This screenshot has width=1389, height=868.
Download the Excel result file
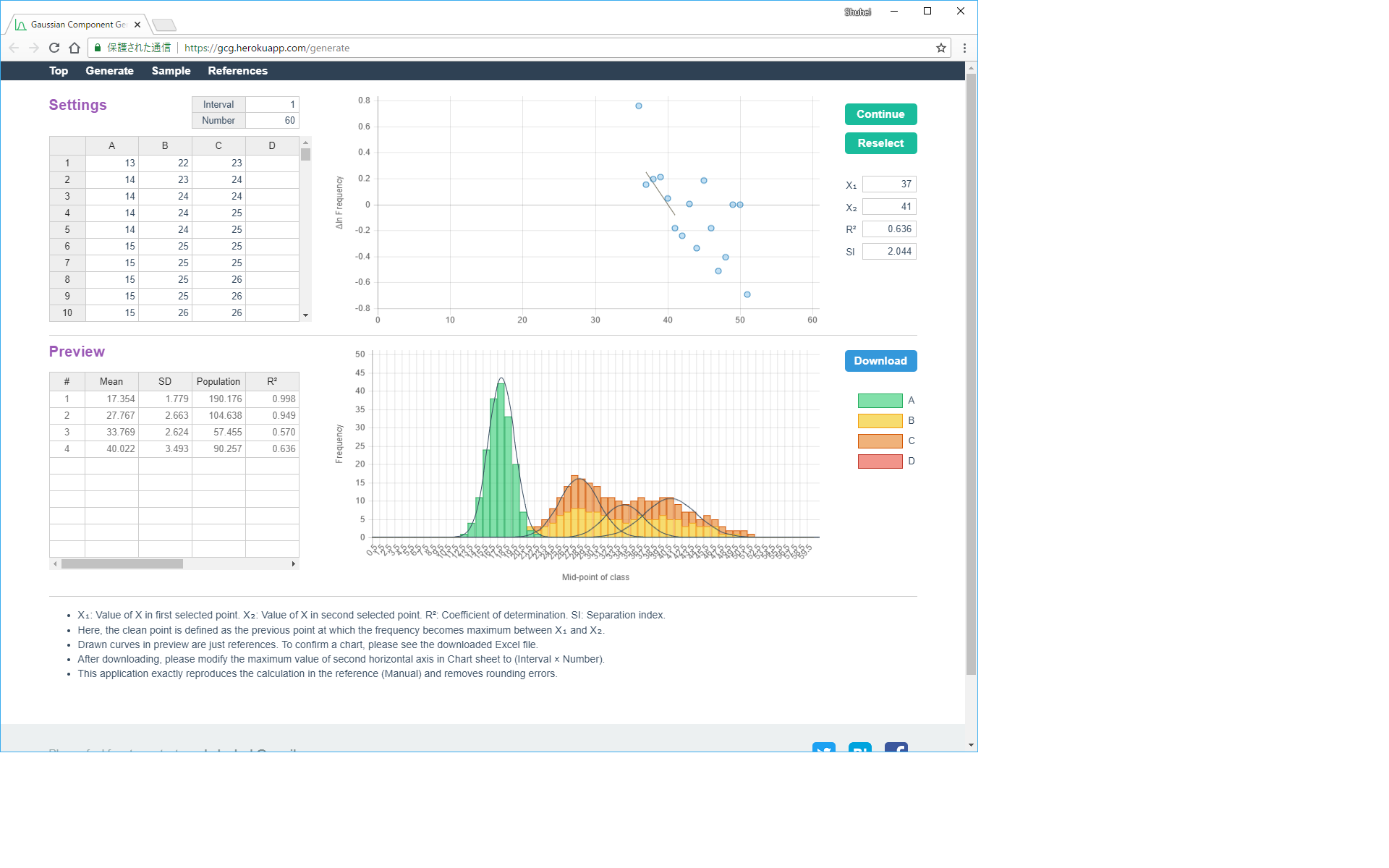[880, 361]
